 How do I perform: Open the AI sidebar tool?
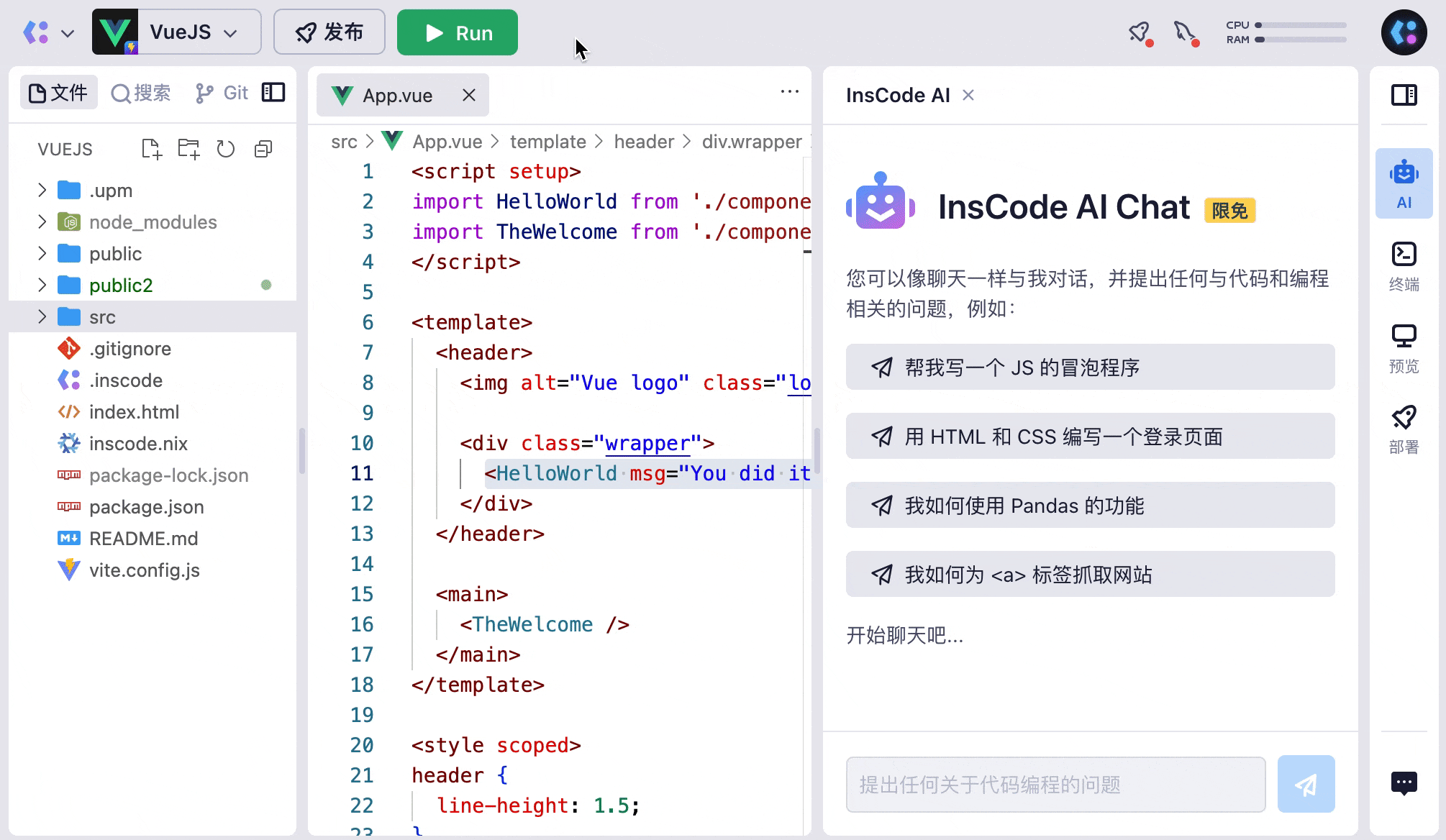coord(1404,183)
